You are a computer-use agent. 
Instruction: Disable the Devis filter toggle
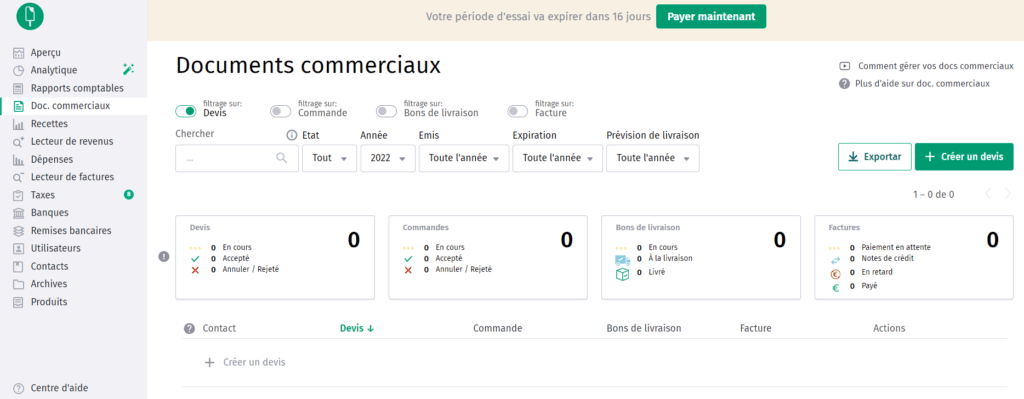point(186,112)
